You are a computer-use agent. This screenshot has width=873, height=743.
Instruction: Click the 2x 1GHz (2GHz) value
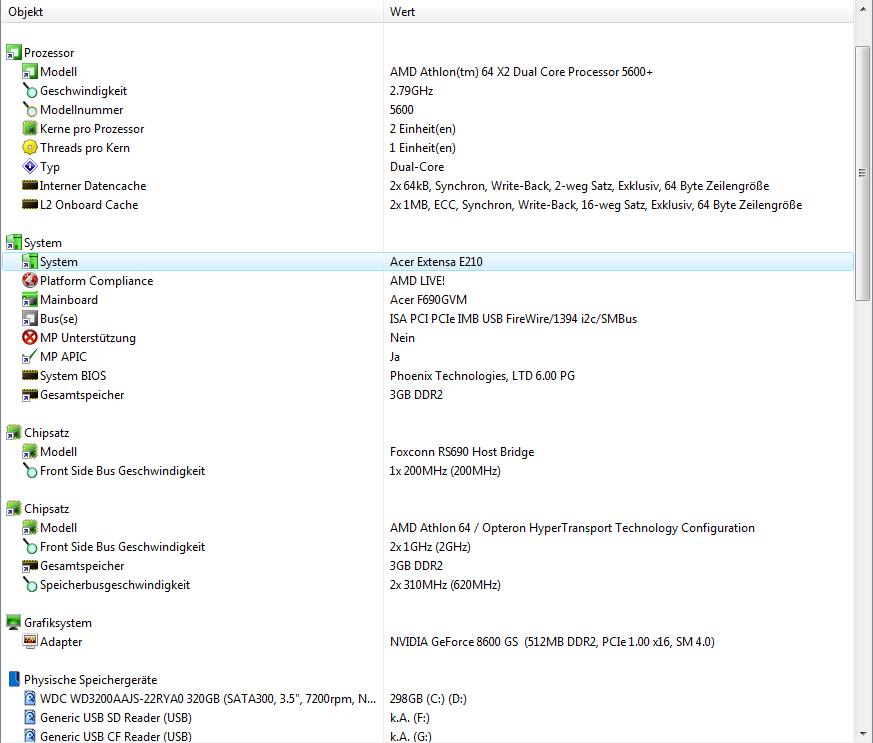pos(430,547)
